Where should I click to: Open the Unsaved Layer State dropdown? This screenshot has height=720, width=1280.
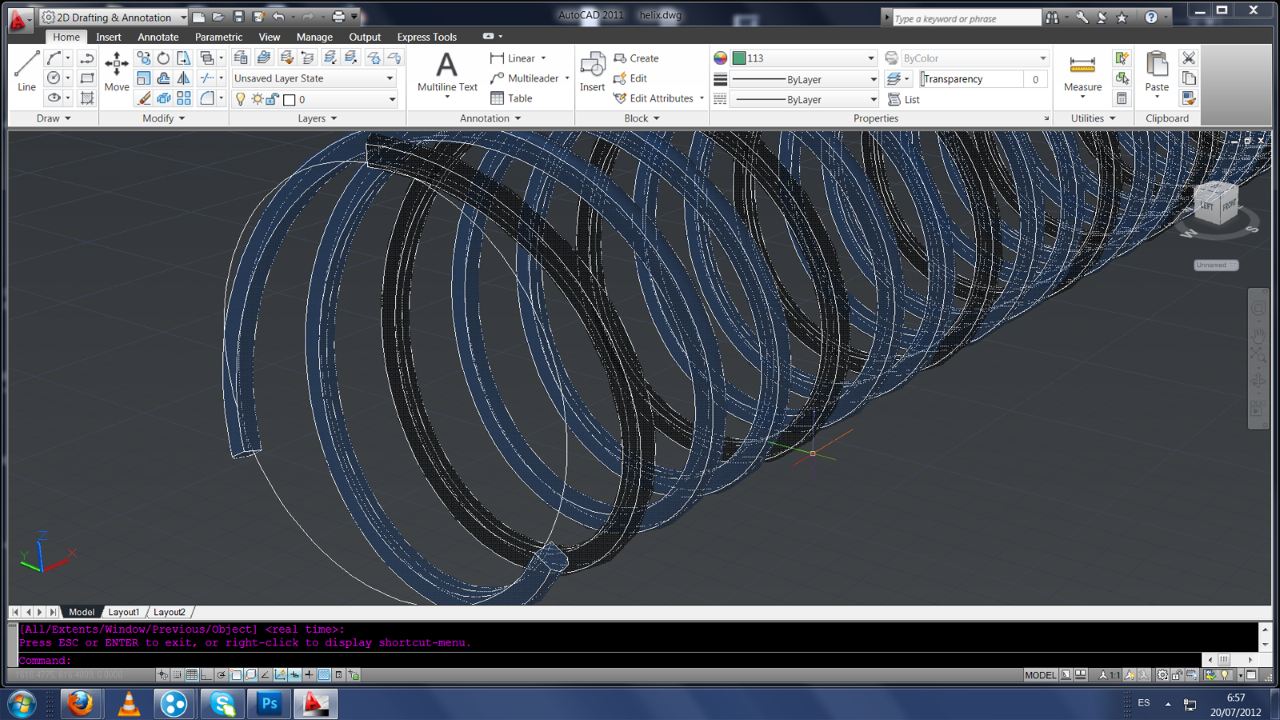314,78
